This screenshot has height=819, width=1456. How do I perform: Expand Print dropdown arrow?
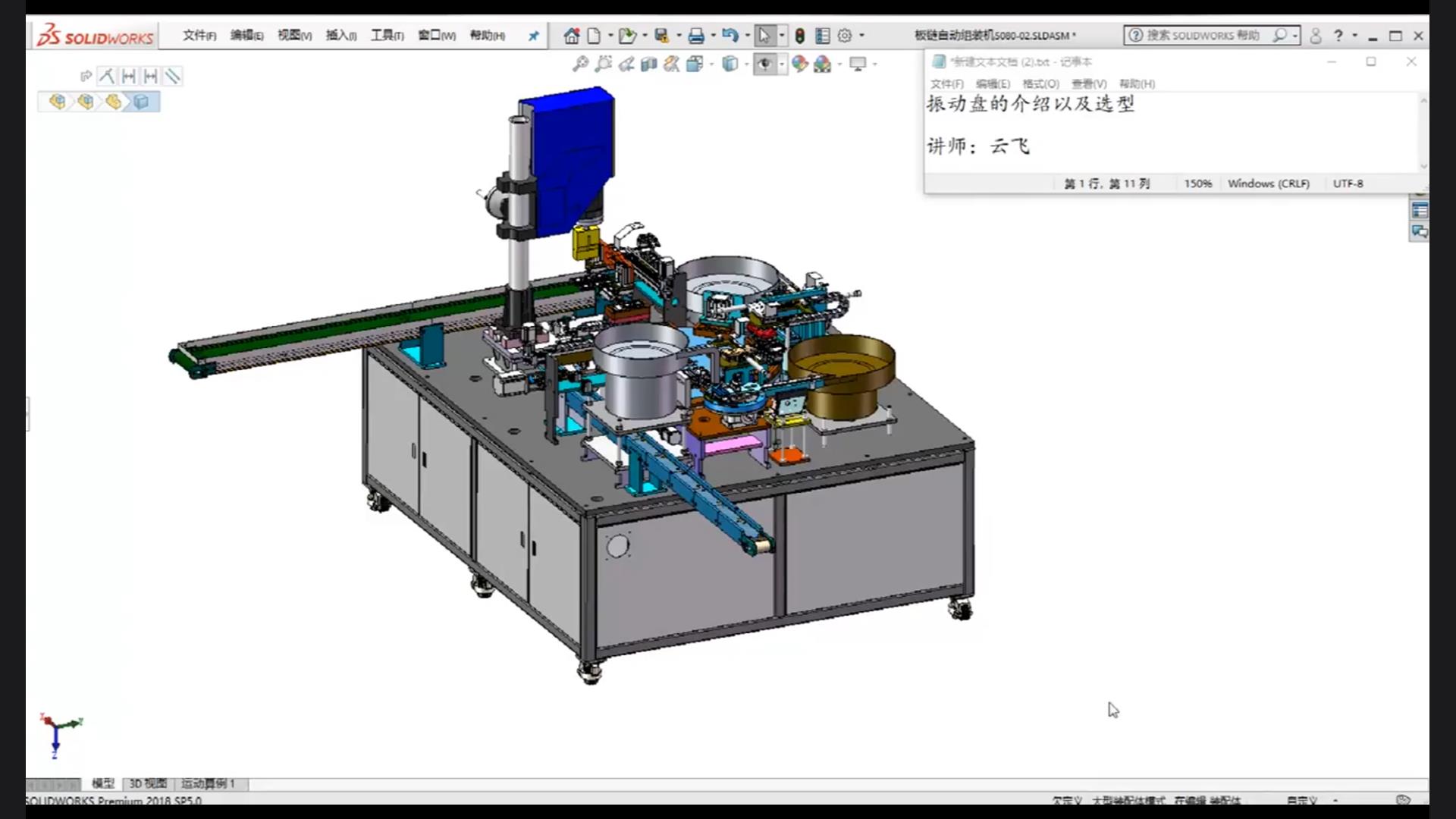[x=713, y=36]
